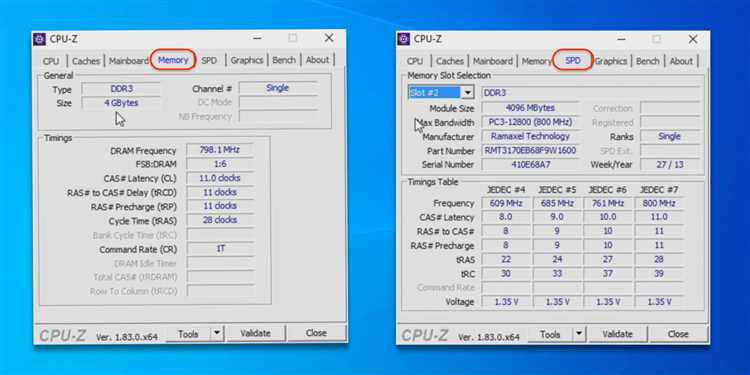The image size is (750, 375).
Task: Click JEDEC #4 voltage 1.35 V cell
Action: 506,302
